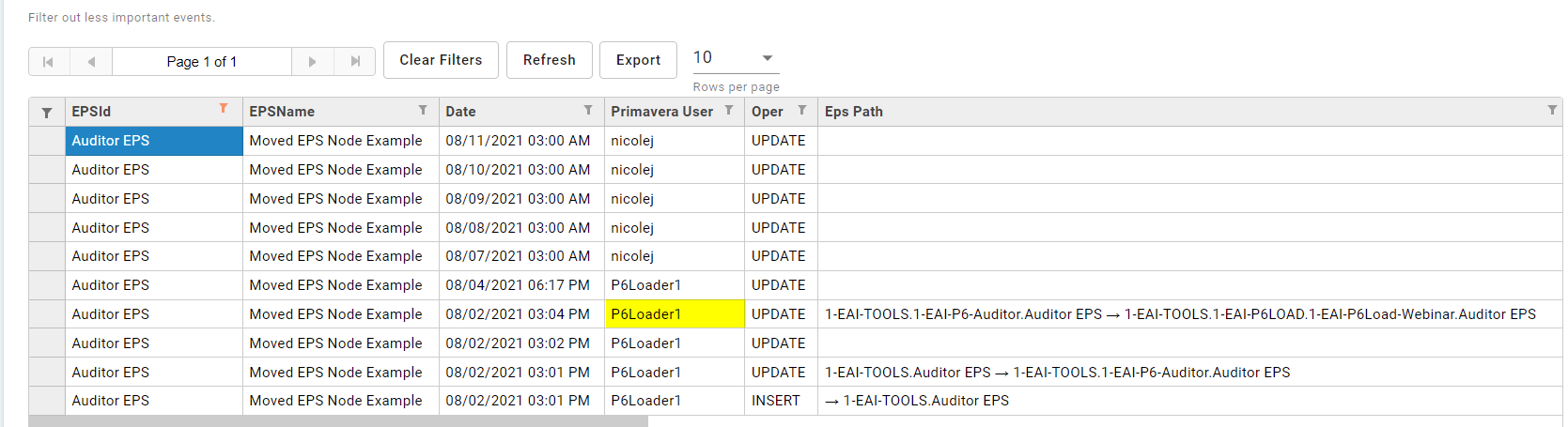Select the yellow highlighted P6Loader1 cell
1568x427 pixels.
[x=674, y=314]
